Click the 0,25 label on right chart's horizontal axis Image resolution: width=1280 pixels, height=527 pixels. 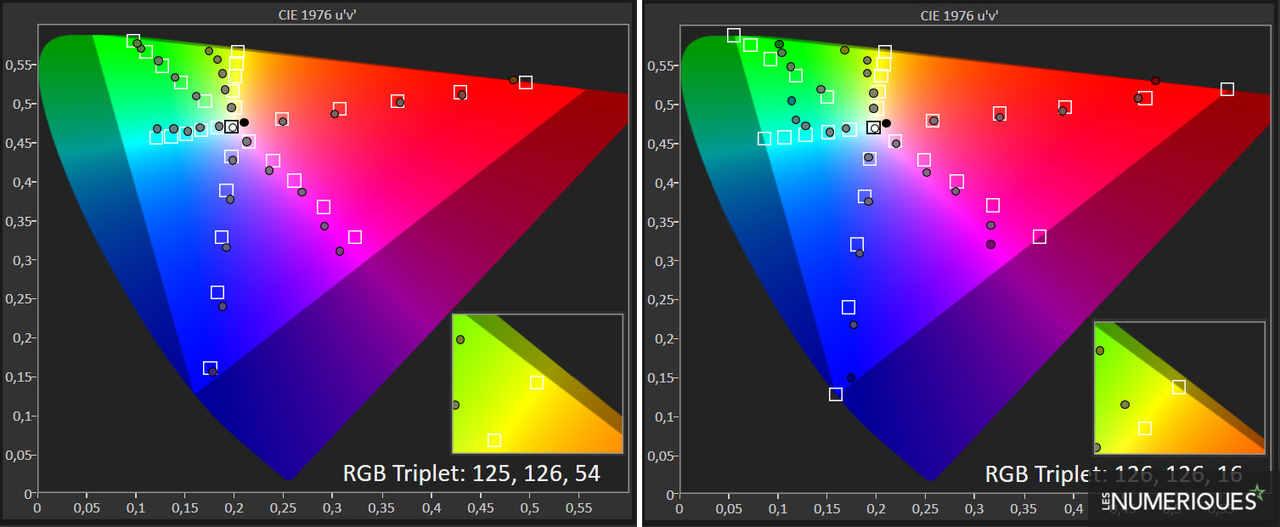tap(927, 509)
